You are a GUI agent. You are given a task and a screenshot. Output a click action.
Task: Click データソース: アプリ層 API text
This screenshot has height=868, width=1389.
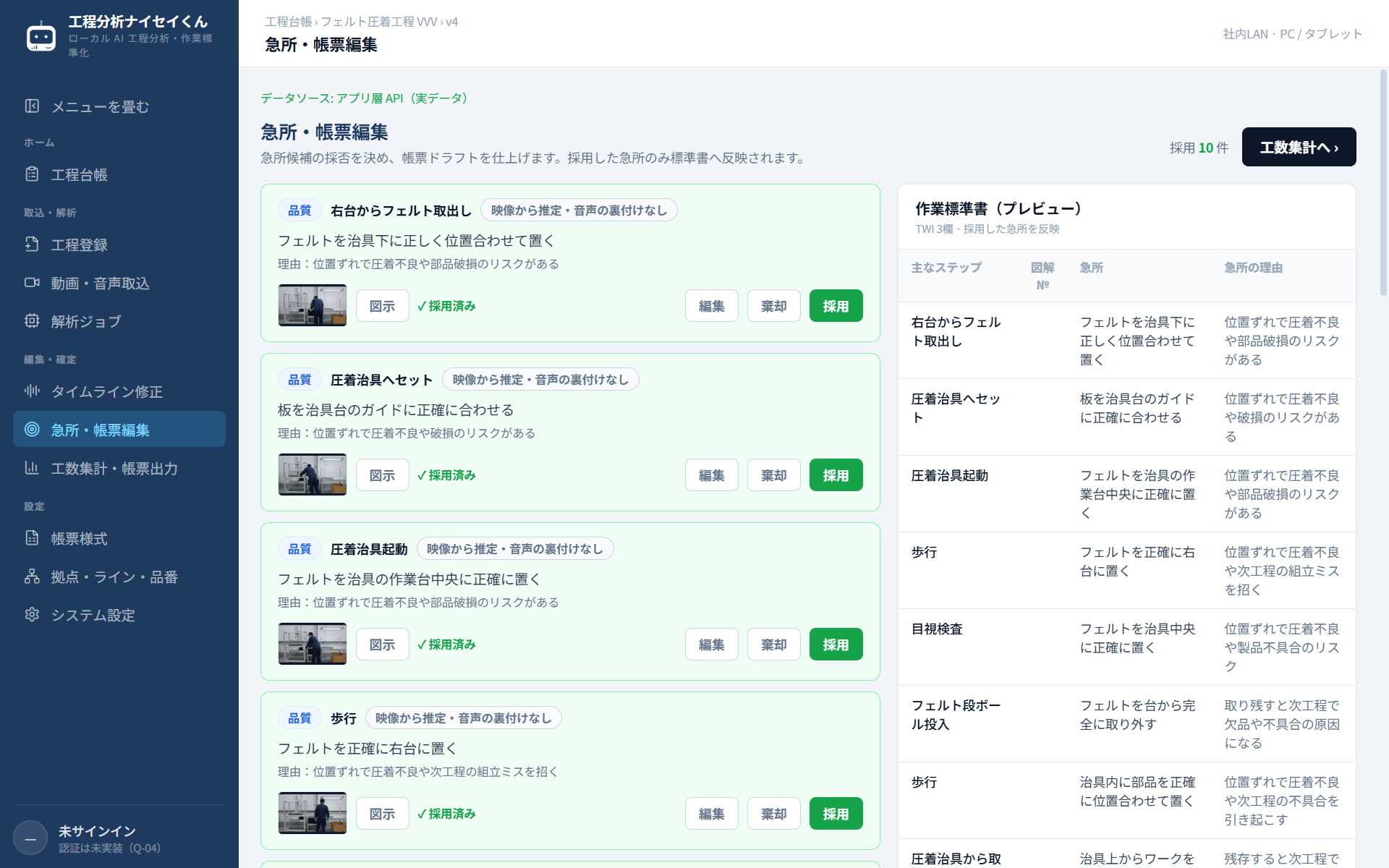[x=364, y=98]
